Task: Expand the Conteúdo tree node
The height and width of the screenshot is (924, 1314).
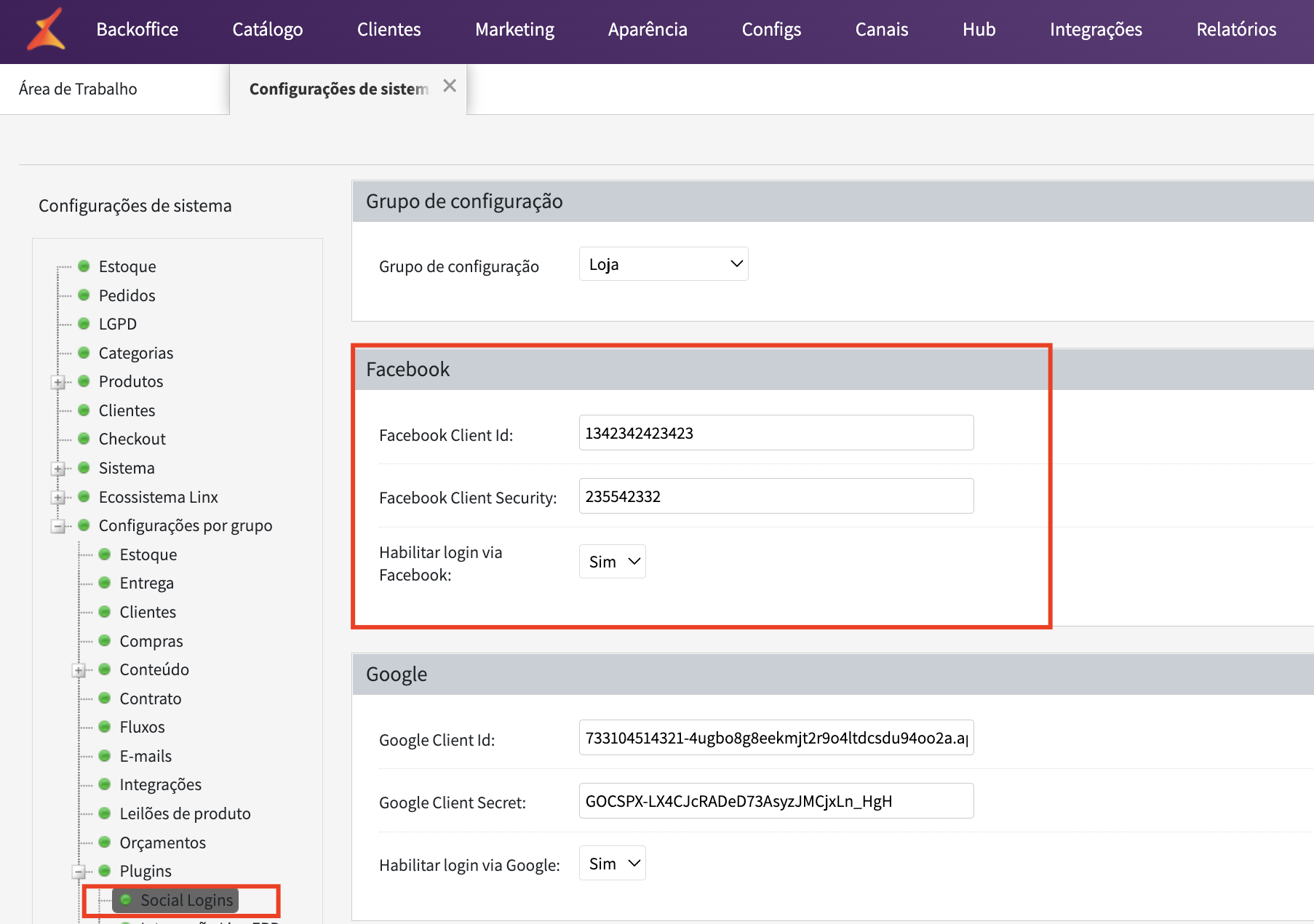Action: pyautogui.click(x=79, y=670)
